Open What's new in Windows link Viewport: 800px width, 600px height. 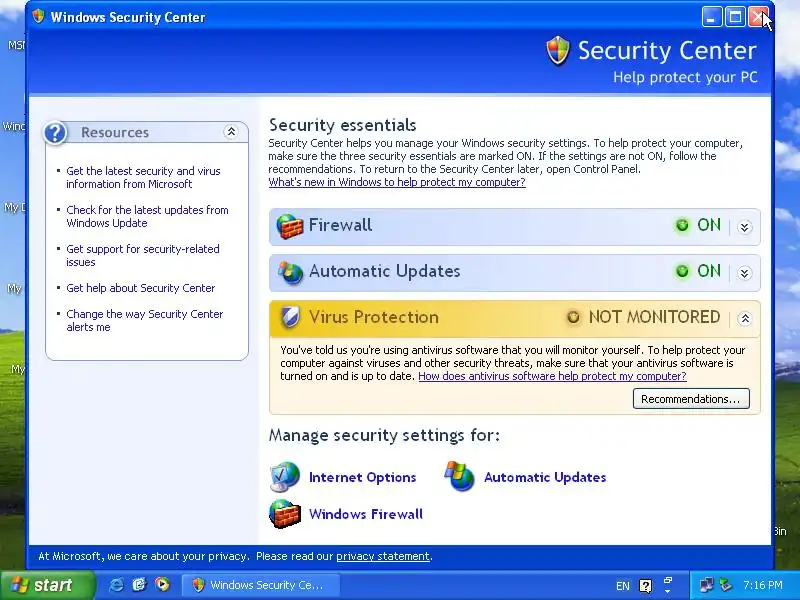point(397,182)
